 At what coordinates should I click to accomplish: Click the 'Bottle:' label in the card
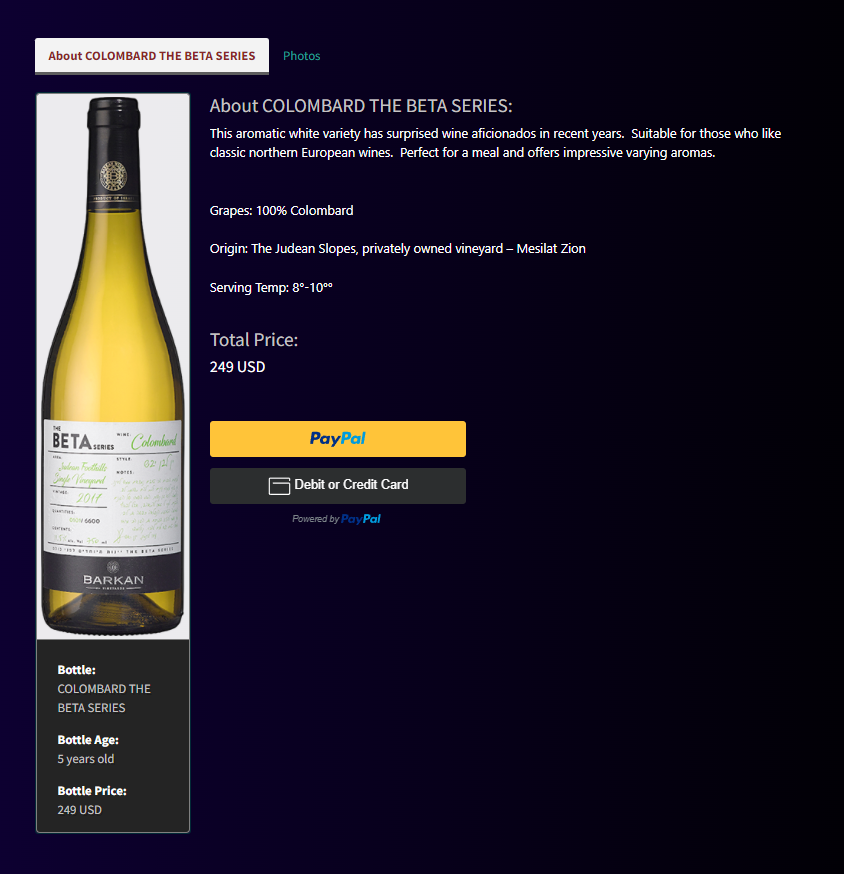tap(76, 669)
